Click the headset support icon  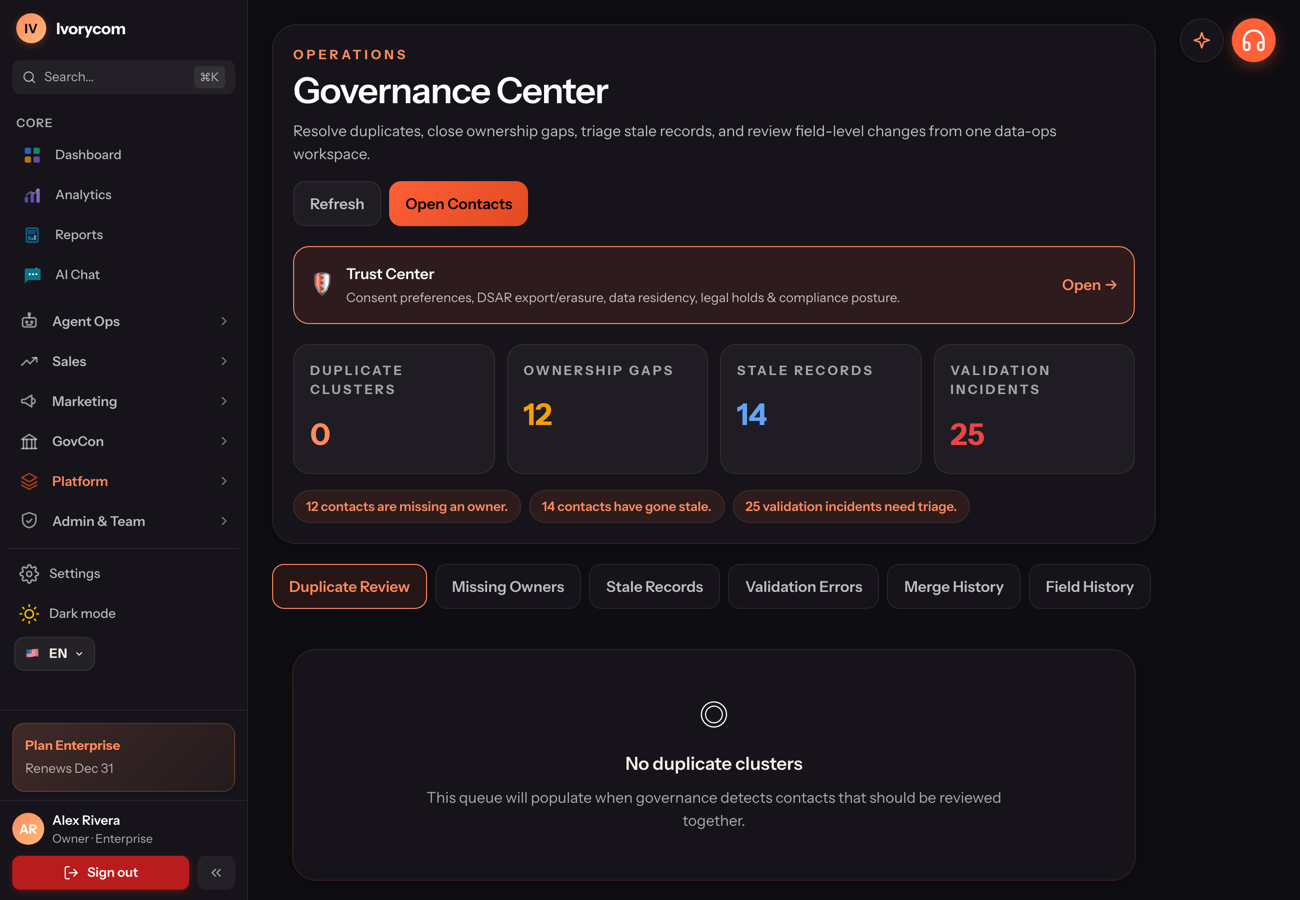point(1253,41)
